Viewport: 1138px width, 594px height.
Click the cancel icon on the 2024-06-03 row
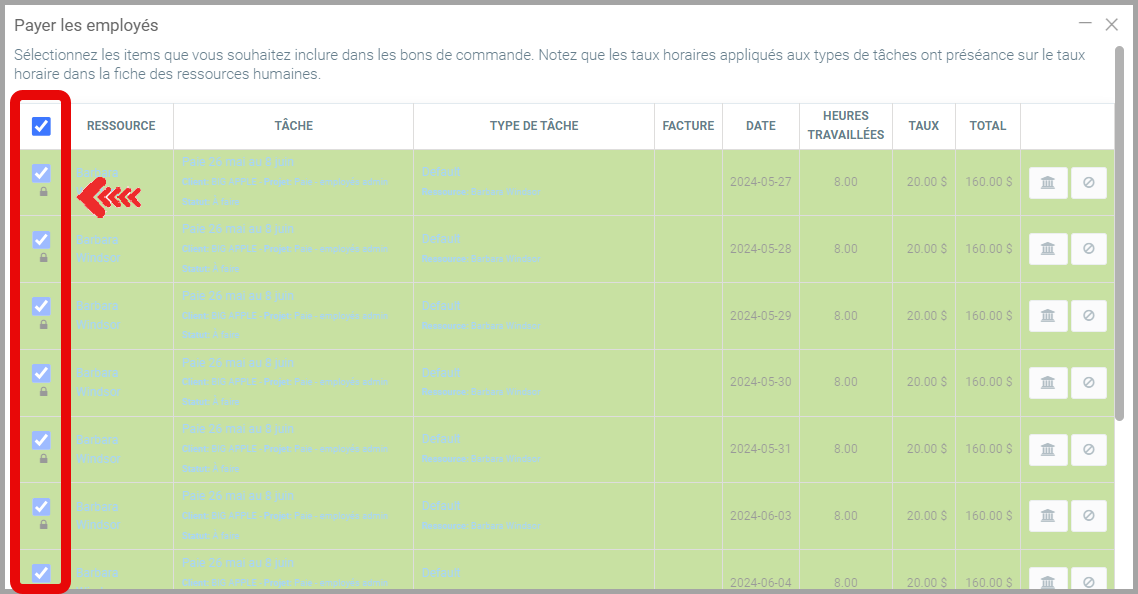1088,516
